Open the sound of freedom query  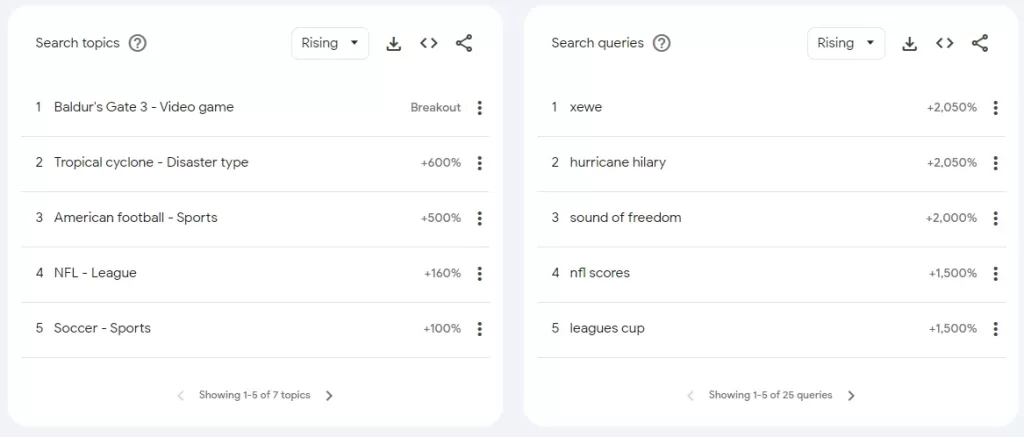[x=625, y=218]
